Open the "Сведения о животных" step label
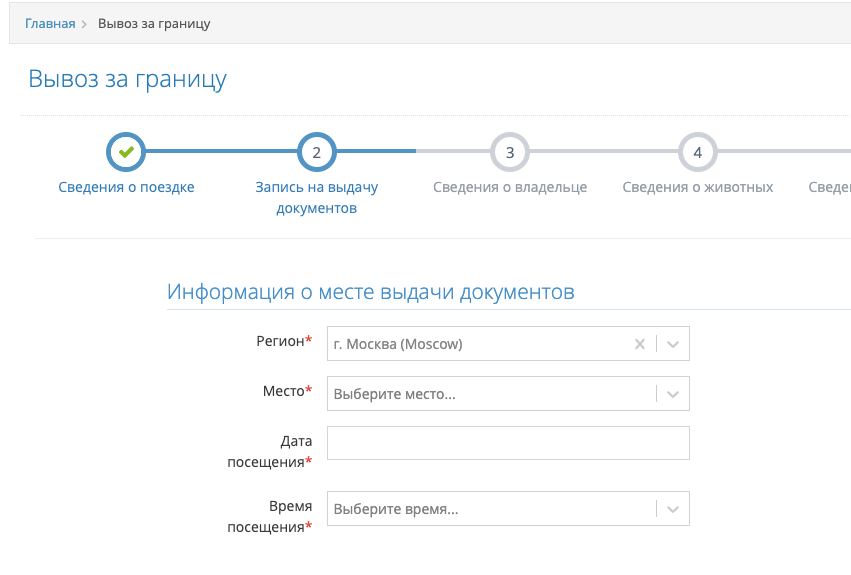 pos(697,187)
